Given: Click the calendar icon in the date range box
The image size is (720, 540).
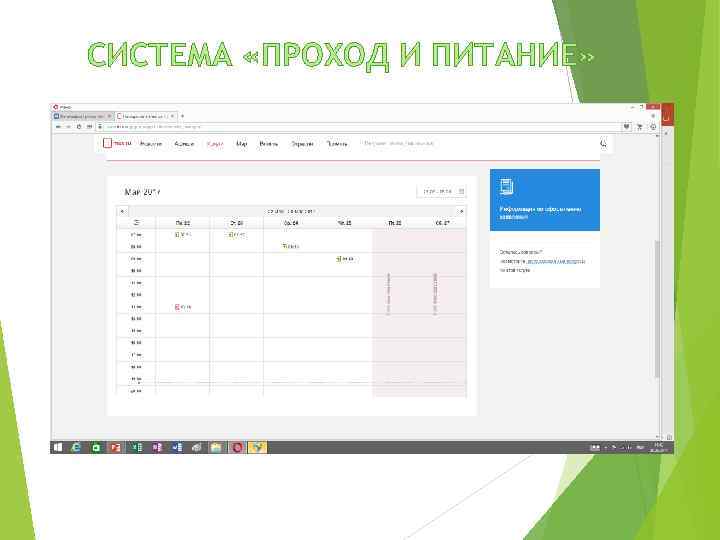Looking at the screenshot, I should click(461, 191).
